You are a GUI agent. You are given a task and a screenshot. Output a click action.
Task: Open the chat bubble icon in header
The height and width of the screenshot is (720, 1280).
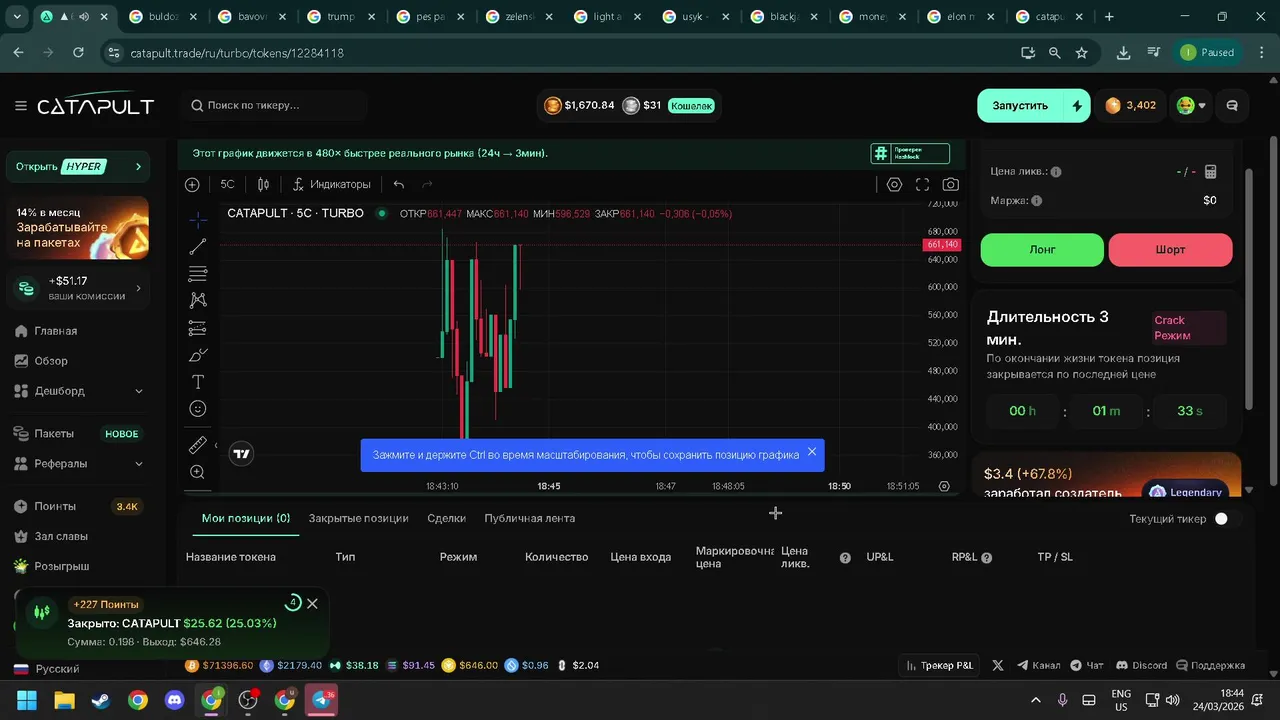pos(1232,105)
